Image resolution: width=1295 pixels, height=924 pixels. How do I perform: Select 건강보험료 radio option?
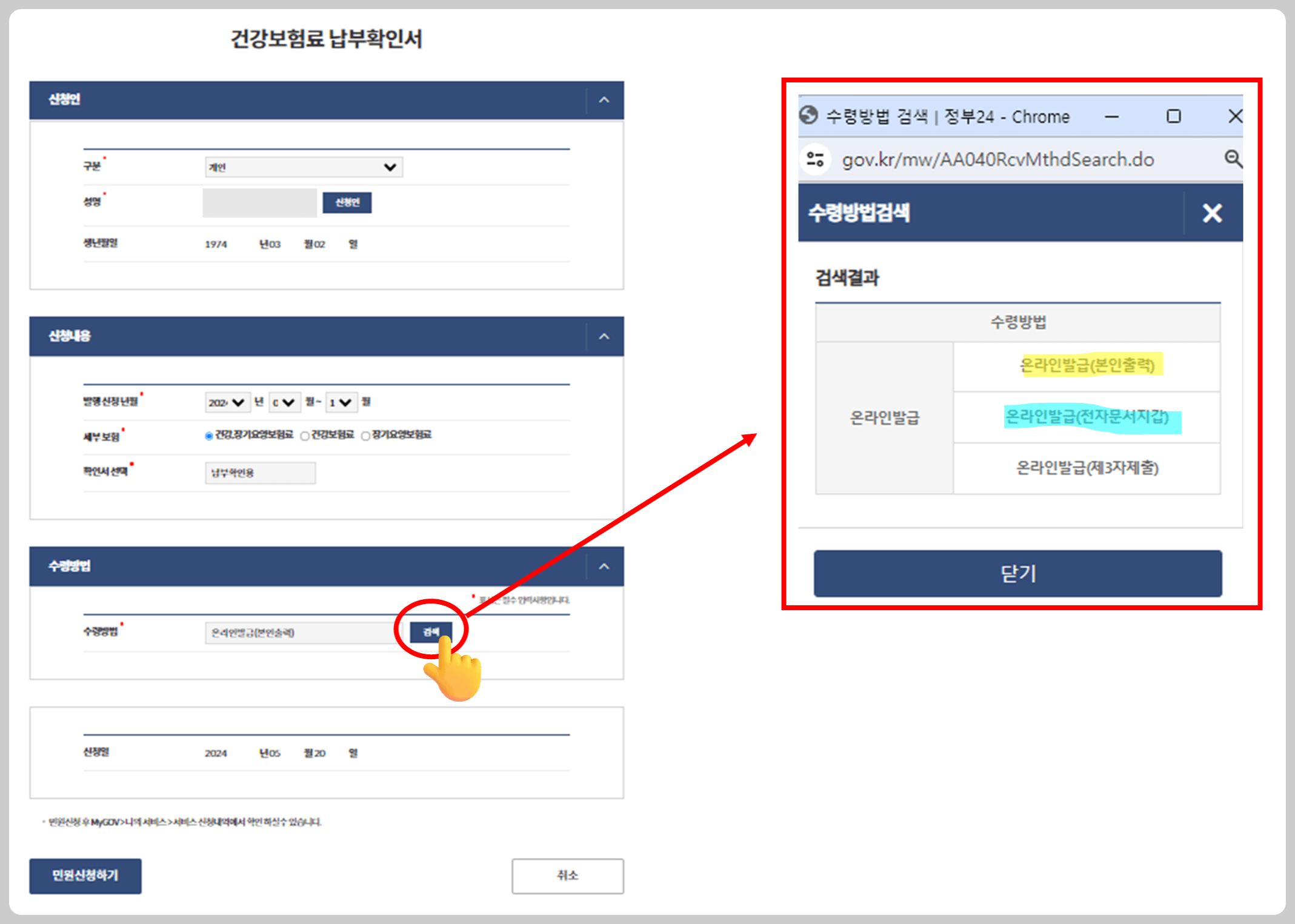pos(305,436)
